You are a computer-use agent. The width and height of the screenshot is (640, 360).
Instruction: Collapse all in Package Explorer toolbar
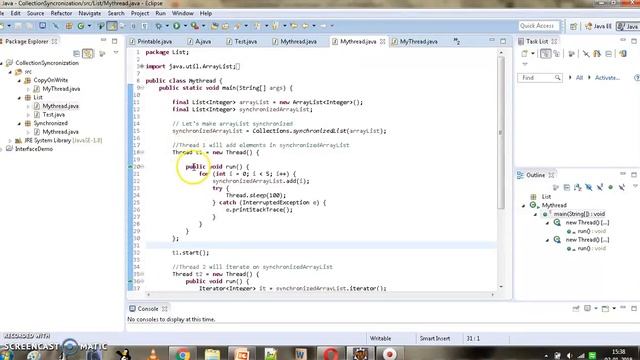(x=76, y=53)
